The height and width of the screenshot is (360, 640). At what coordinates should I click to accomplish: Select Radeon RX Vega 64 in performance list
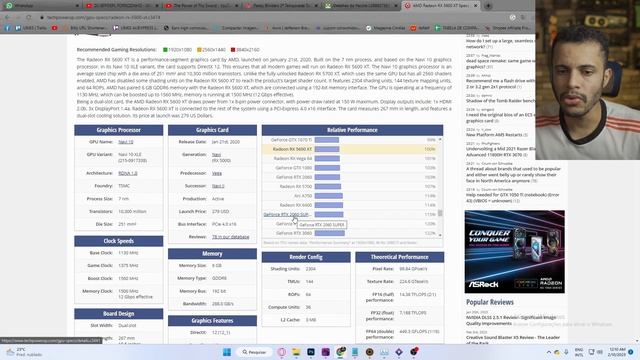click(293, 158)
